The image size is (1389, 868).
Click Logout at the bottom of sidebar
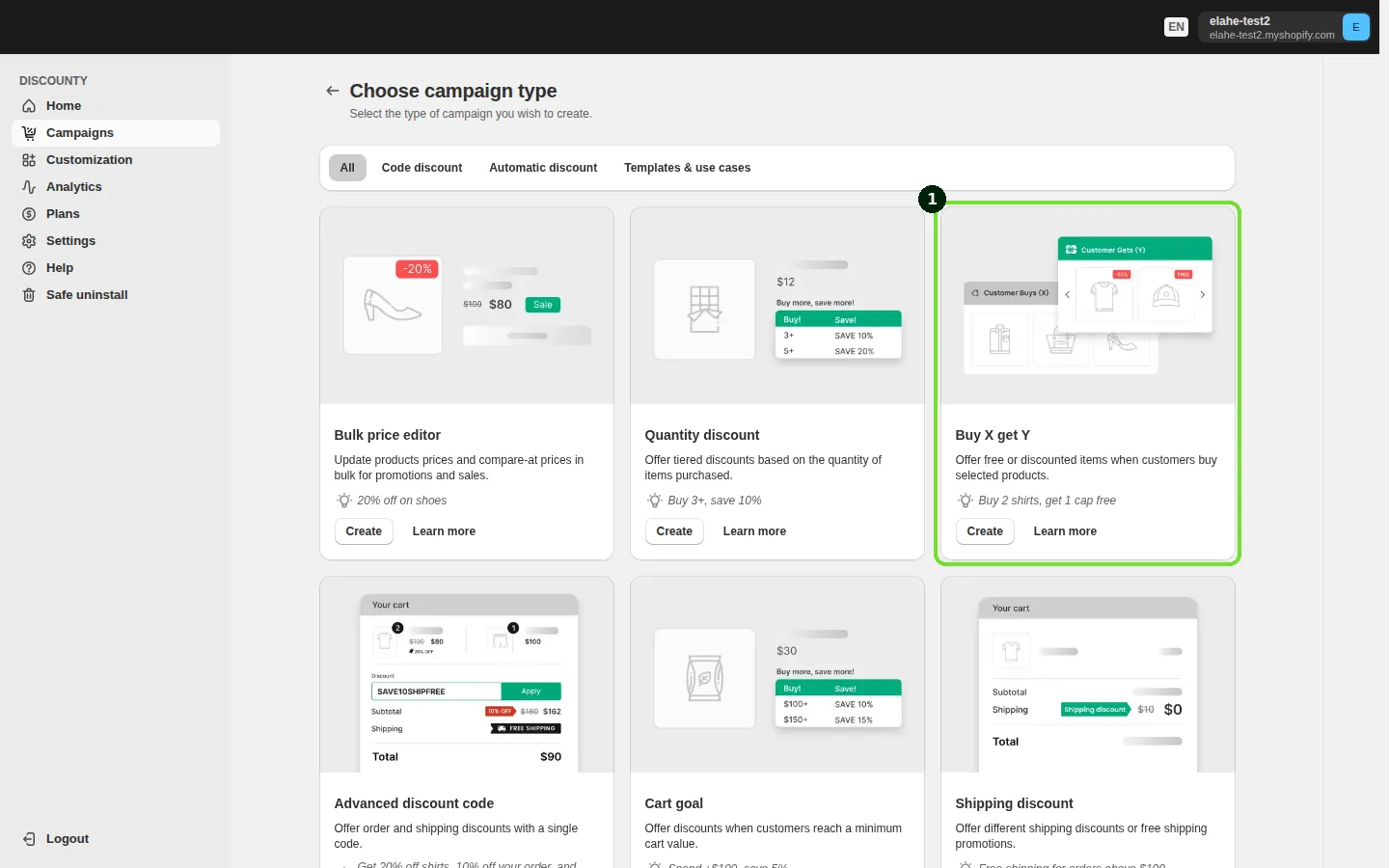point(116,839)
